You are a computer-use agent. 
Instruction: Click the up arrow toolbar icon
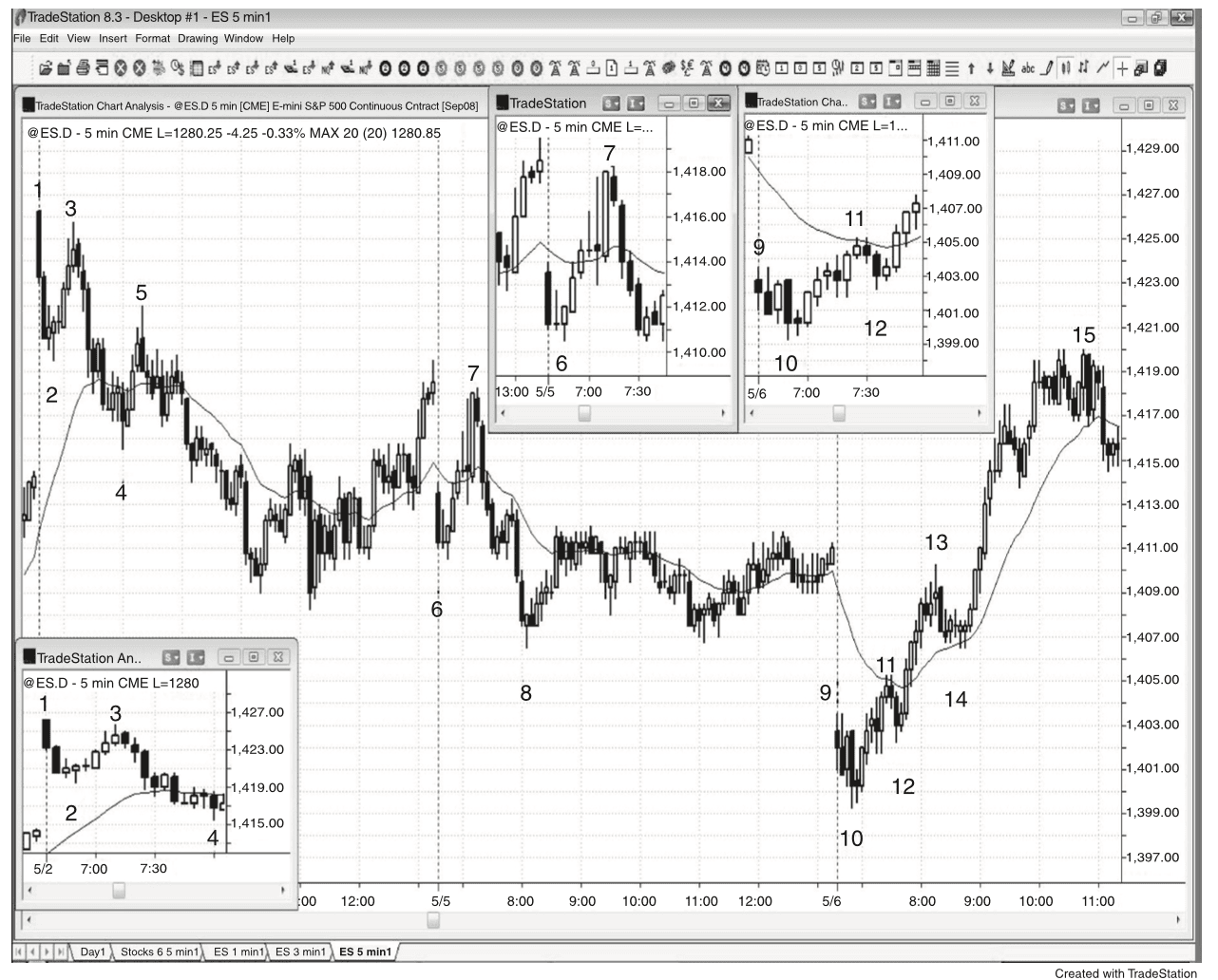(971, 68)
